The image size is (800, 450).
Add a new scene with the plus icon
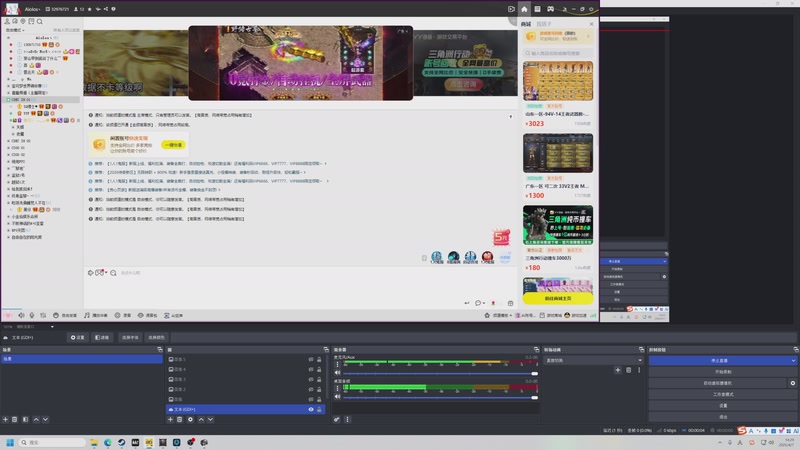pyautogui.click(x=6, y=419)
